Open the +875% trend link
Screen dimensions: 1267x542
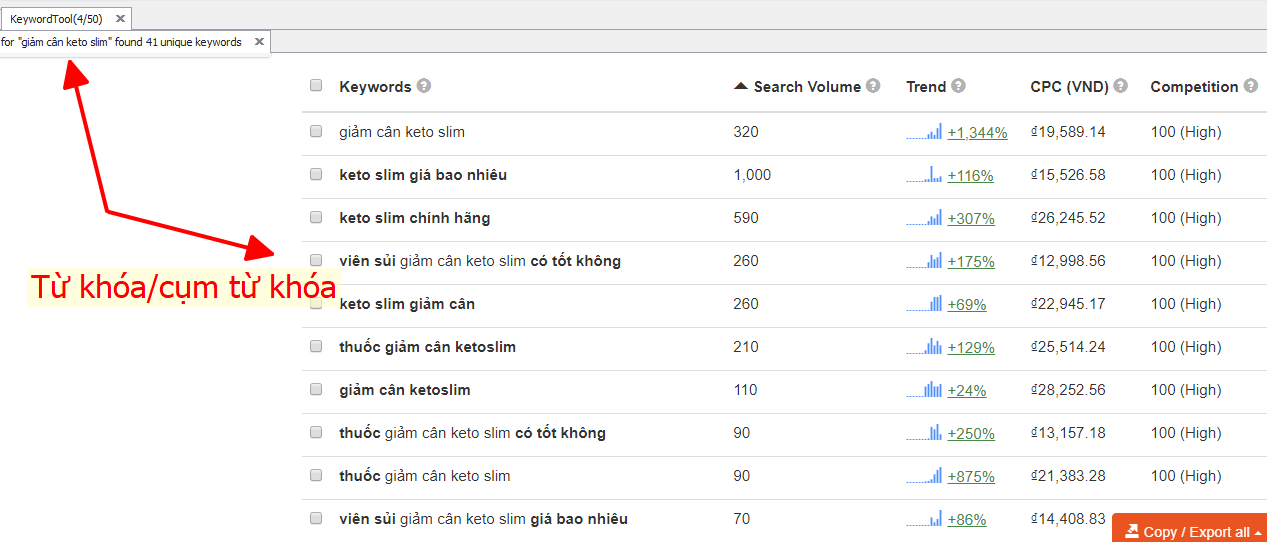971,477
